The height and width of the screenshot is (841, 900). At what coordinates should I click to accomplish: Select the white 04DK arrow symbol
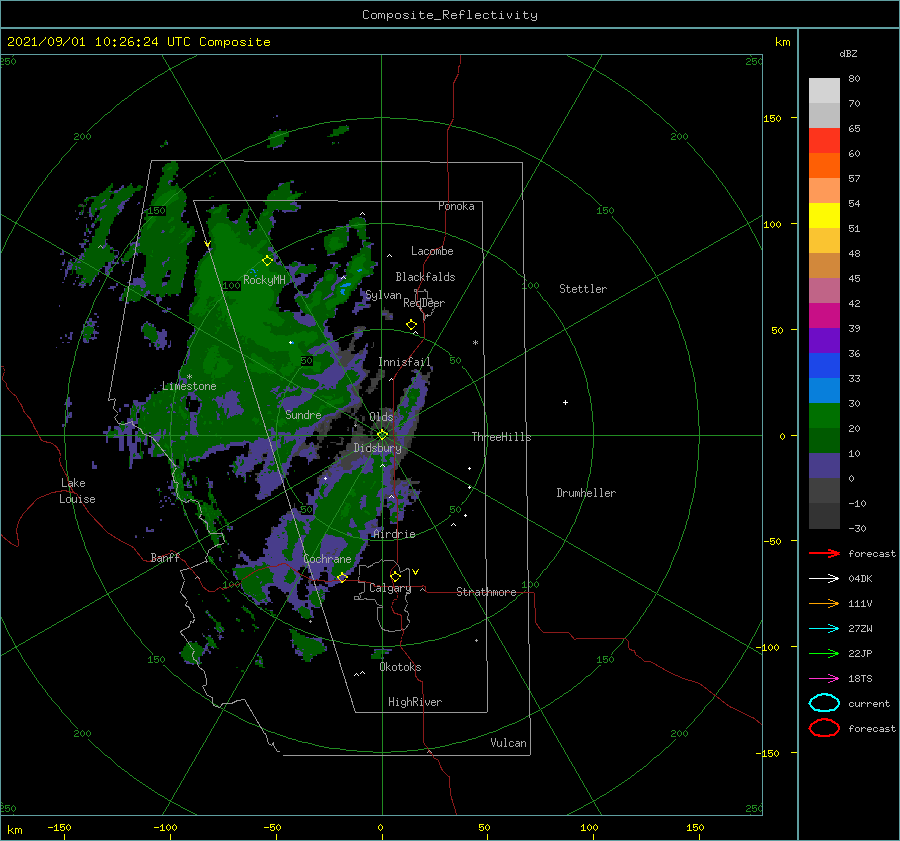824,579
